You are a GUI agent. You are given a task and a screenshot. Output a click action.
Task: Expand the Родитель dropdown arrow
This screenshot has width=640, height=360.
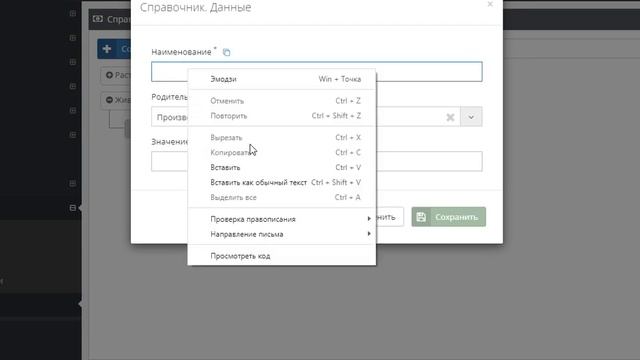pos(471,117)
